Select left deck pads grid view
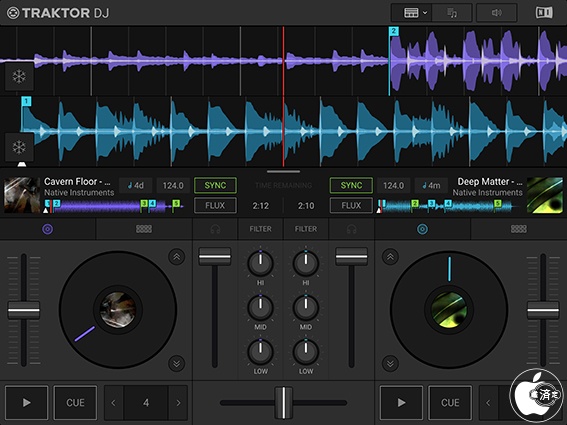The height and width of the screenshot is (425, 567). click(144, 229)
